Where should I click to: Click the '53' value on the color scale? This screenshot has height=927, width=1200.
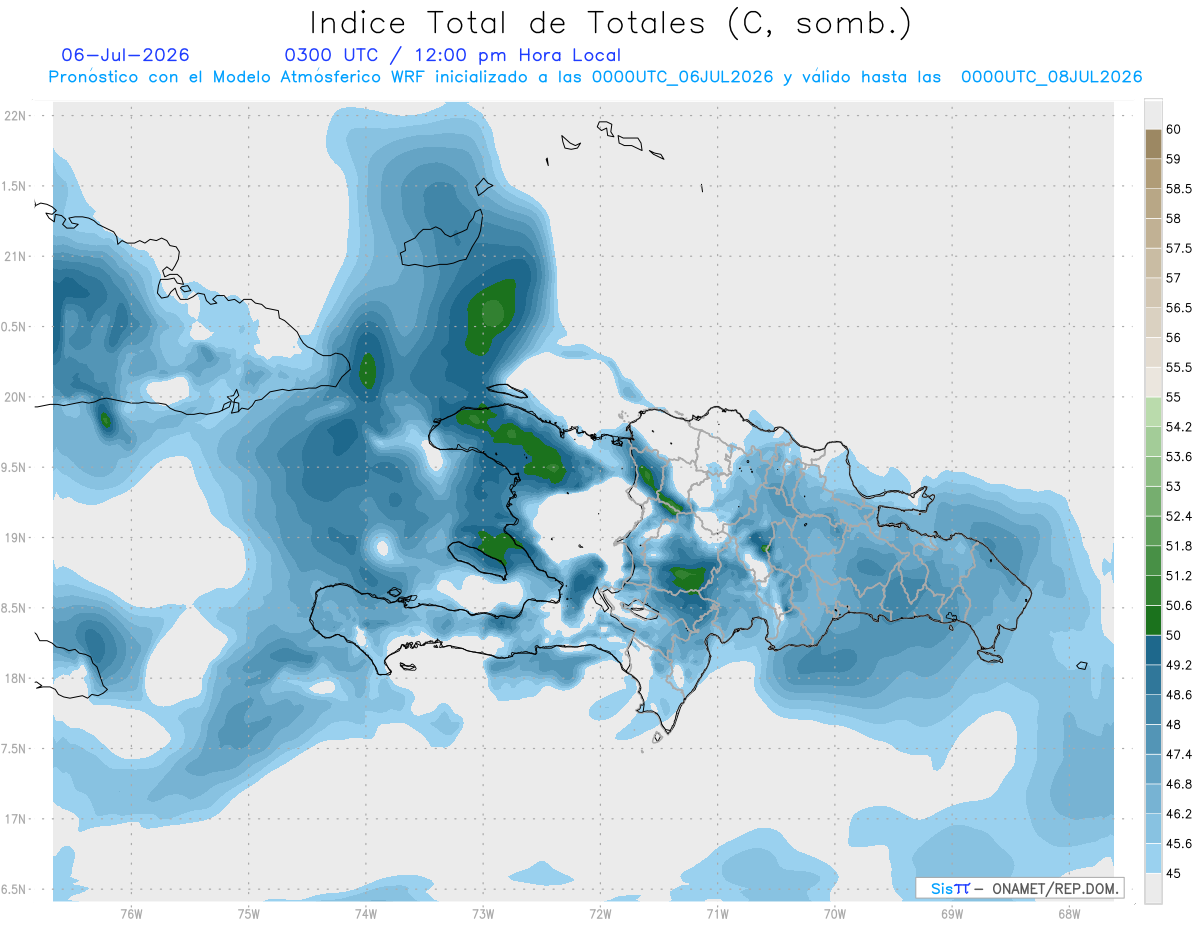pyautogui.click(x=1173, y=486)
